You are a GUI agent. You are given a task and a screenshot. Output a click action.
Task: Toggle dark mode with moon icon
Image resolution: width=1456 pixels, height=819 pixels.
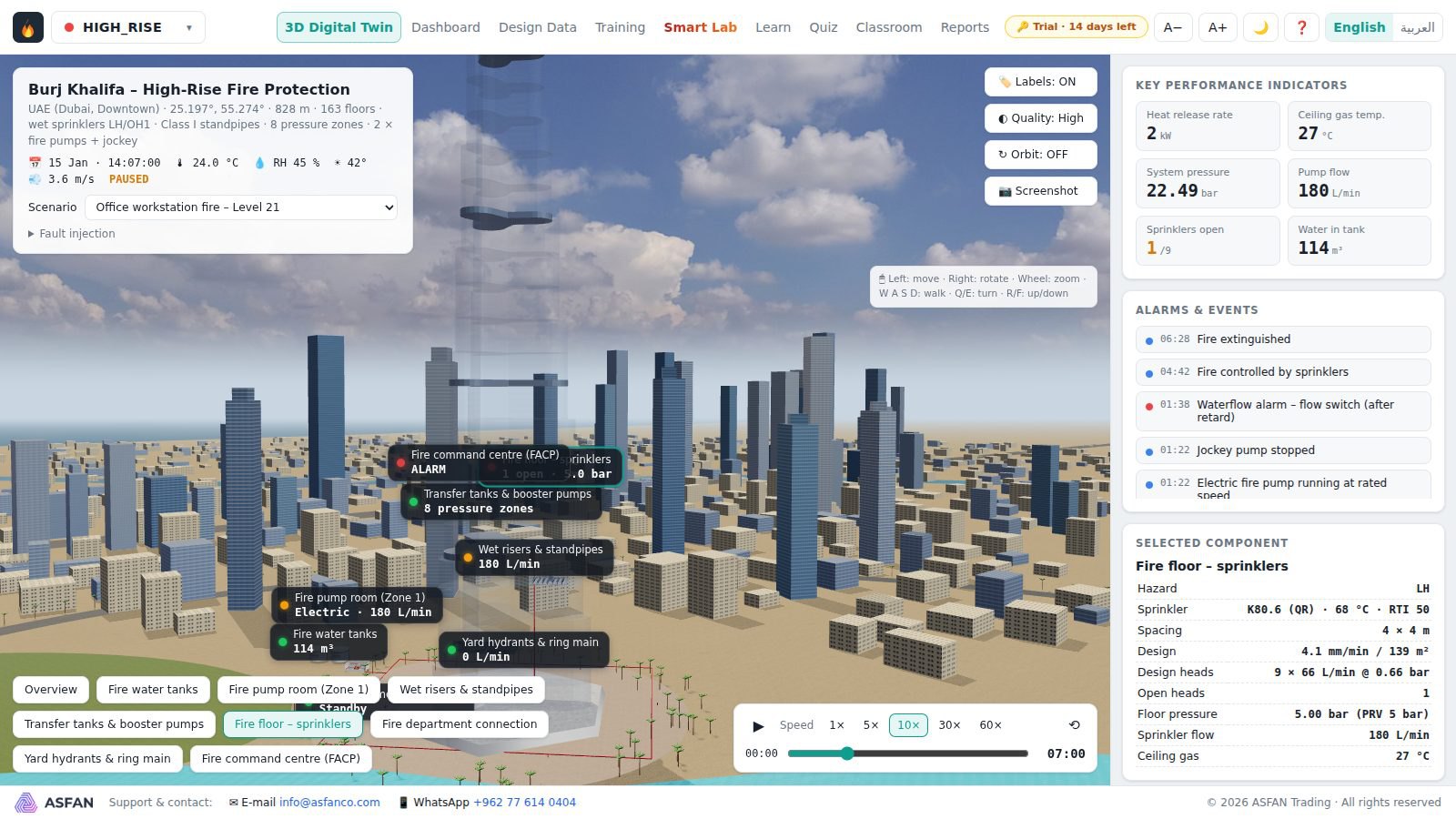tap(1260, 27)
